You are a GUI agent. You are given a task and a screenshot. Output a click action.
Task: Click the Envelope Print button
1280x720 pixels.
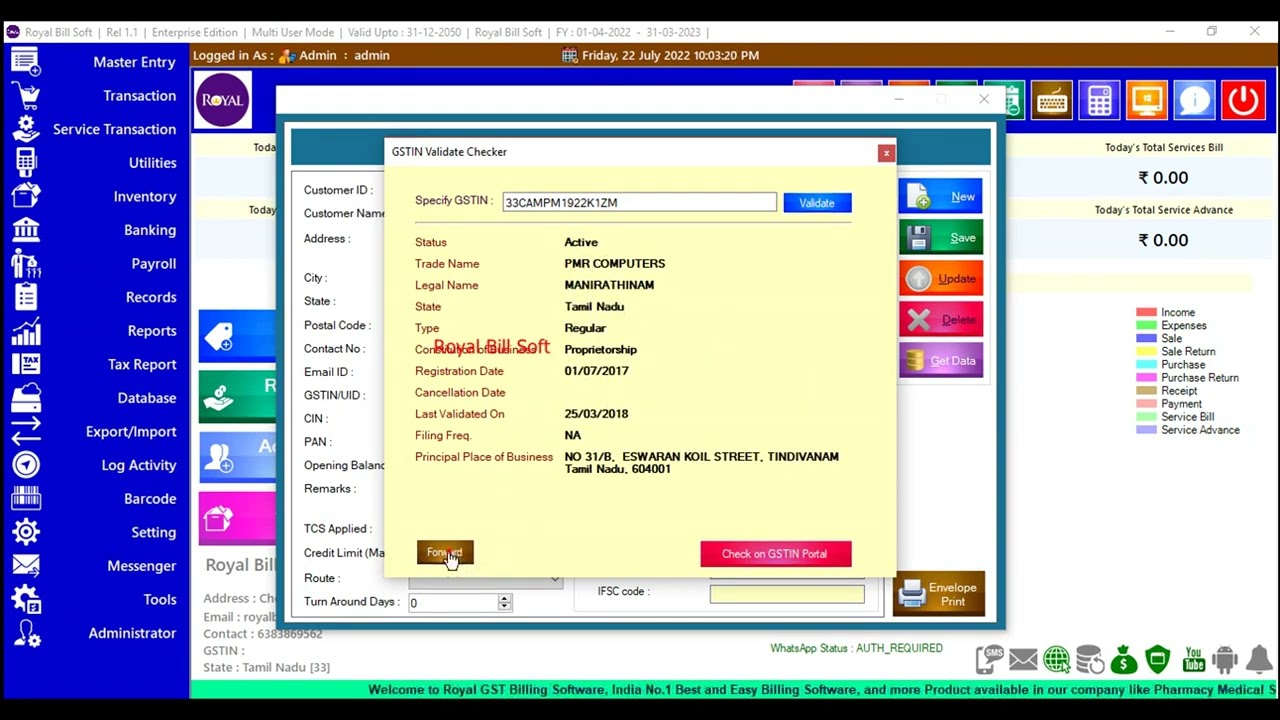pyautogui.click(x=939, y=595)
